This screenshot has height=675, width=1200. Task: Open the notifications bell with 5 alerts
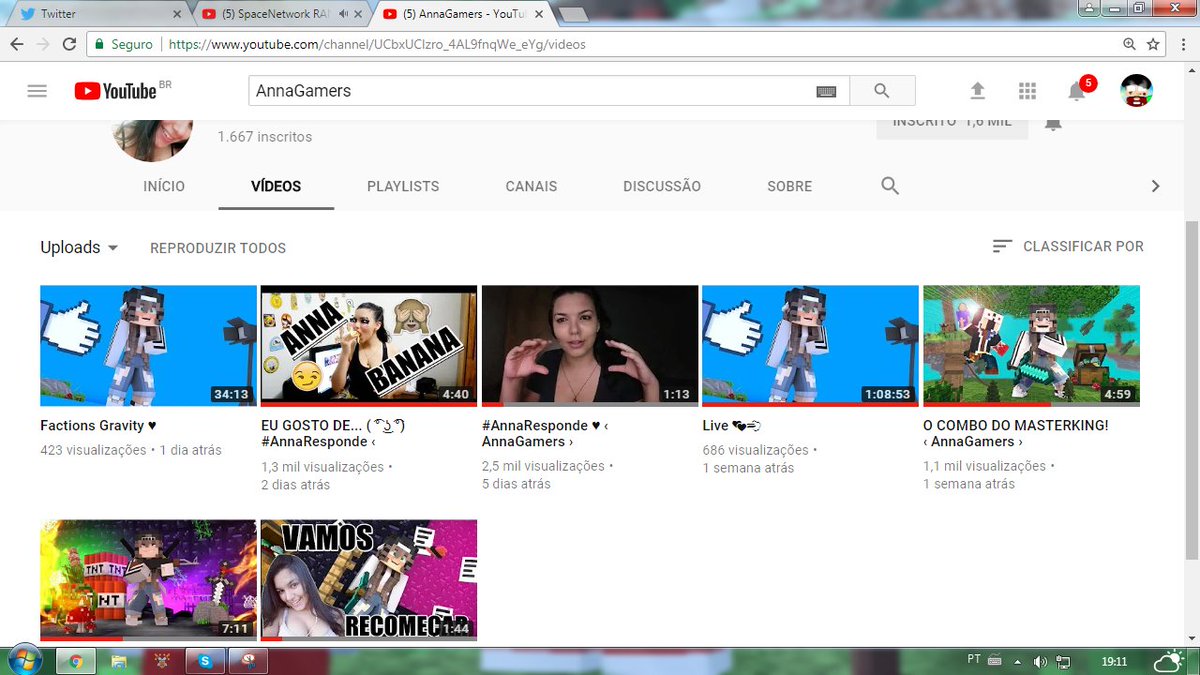1078,90
